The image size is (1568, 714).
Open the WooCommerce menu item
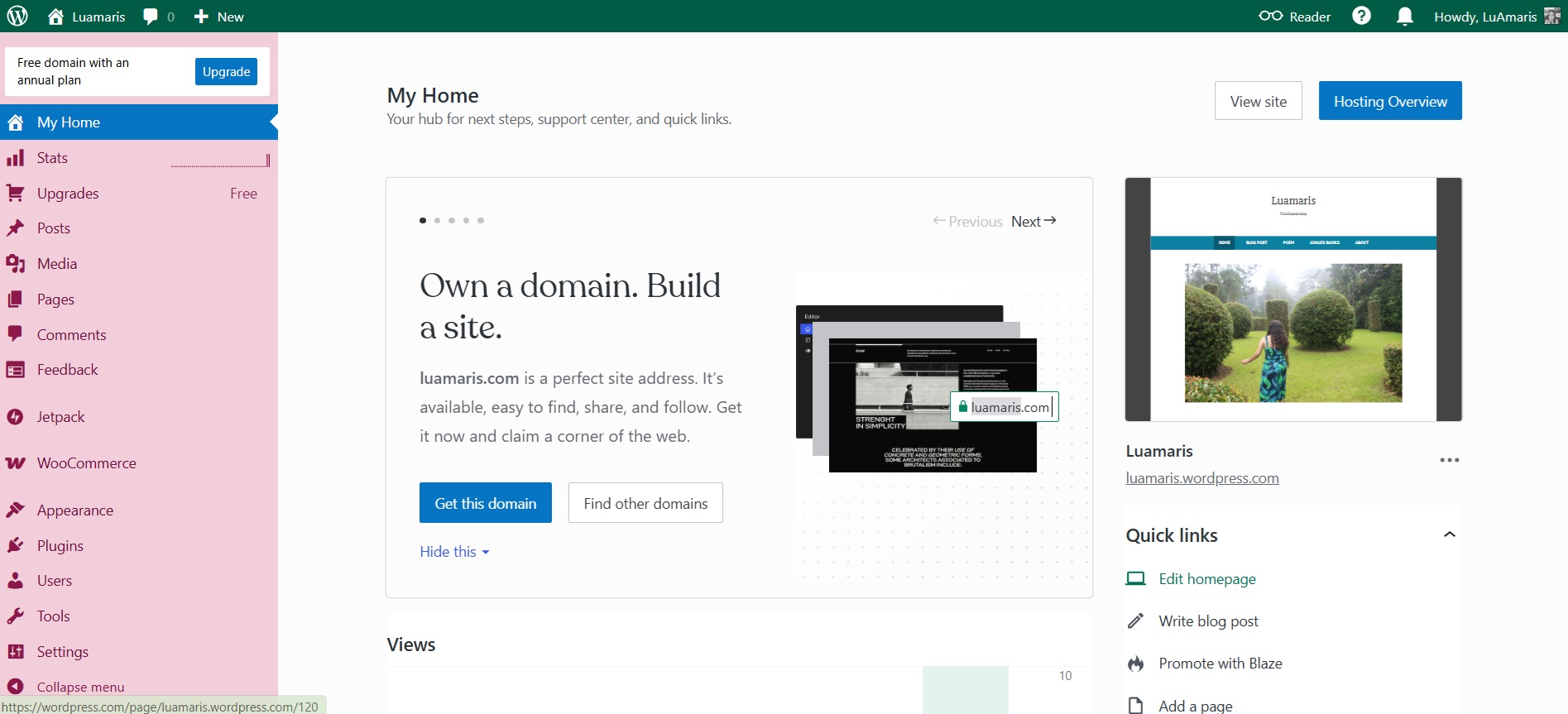(x=139, y=463)
